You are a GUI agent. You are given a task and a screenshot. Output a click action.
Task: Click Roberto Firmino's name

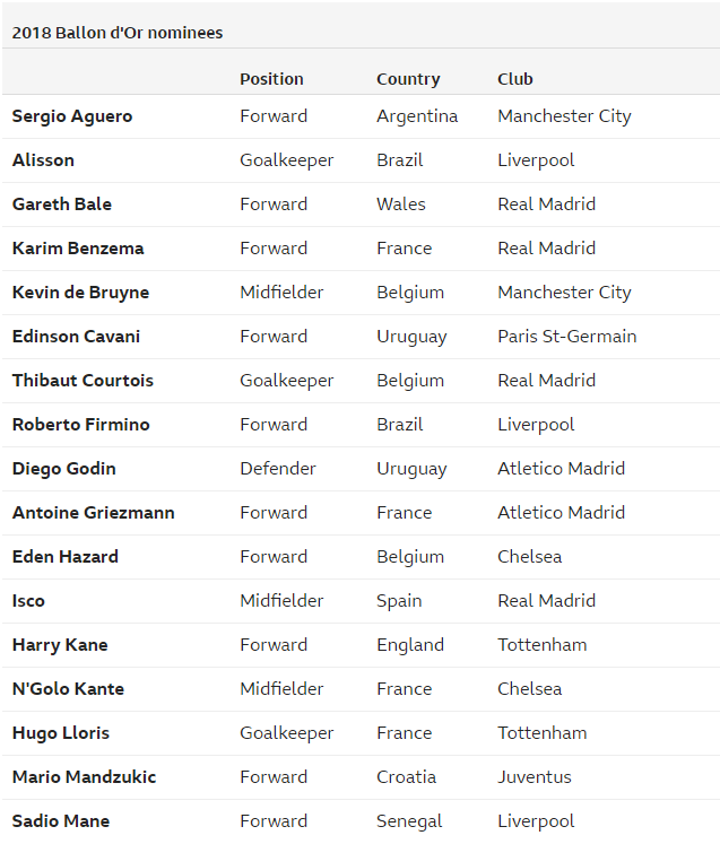pyautogui.click(x=81, y=424)
